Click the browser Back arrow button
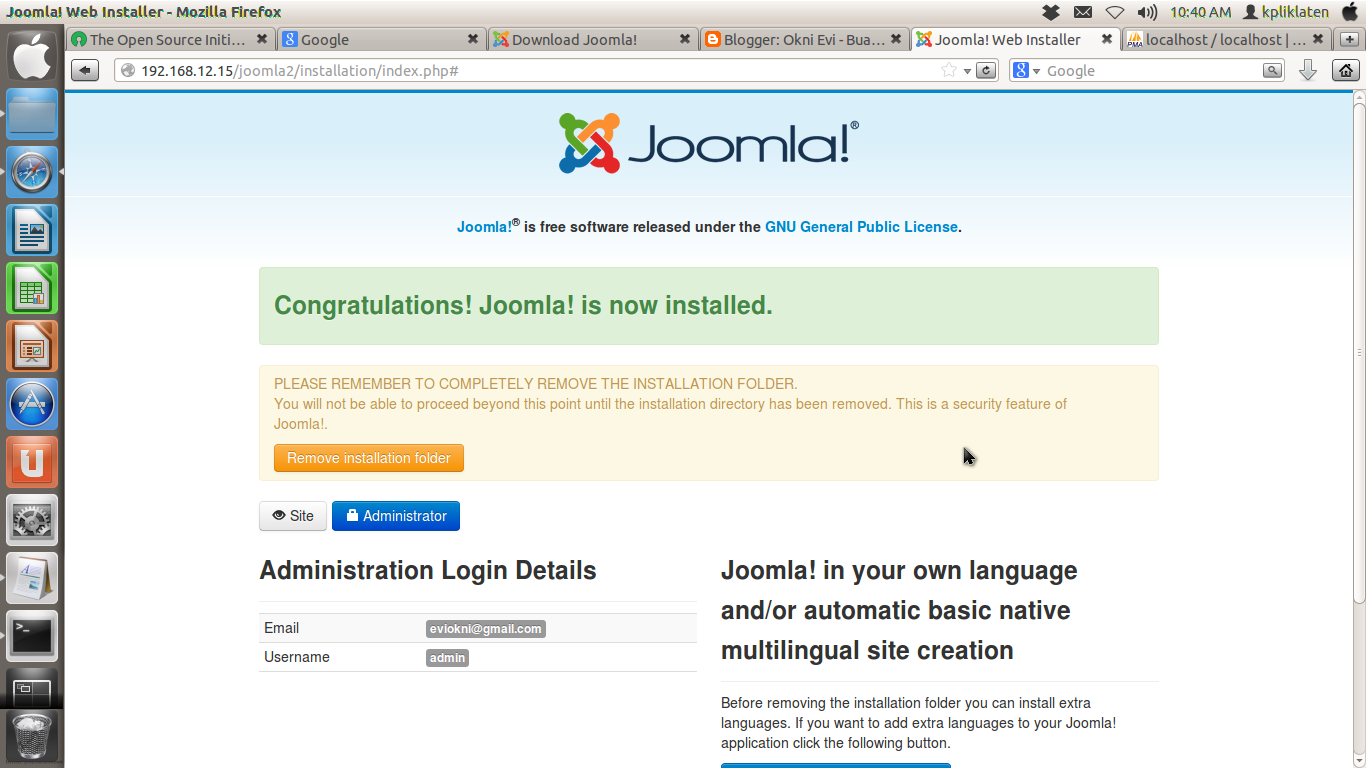 tap(85, 70)
